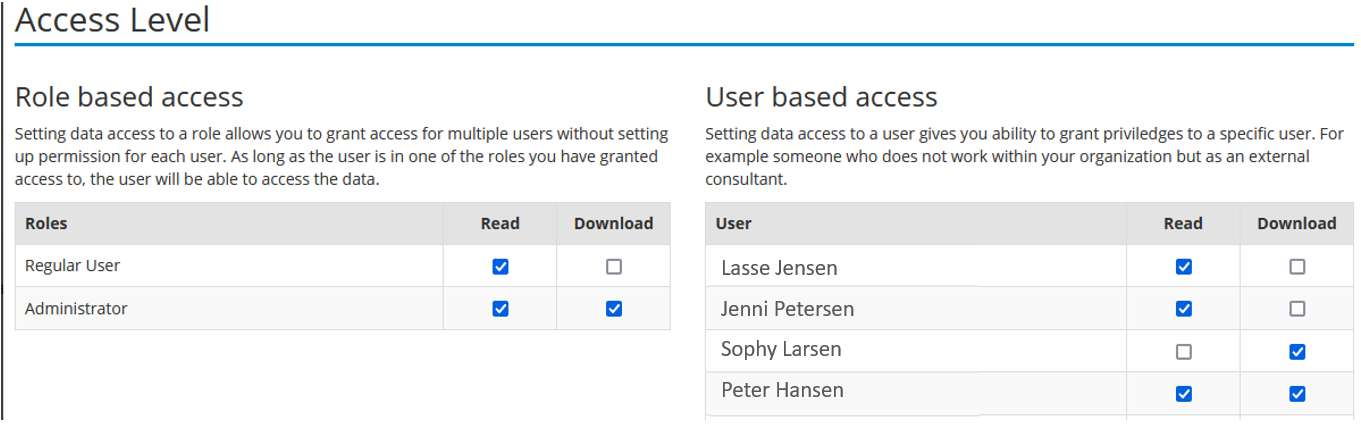Screen dimensions: 1361x427
Task: Disable Download for Peter Hansen
Action: (1297, 394)
